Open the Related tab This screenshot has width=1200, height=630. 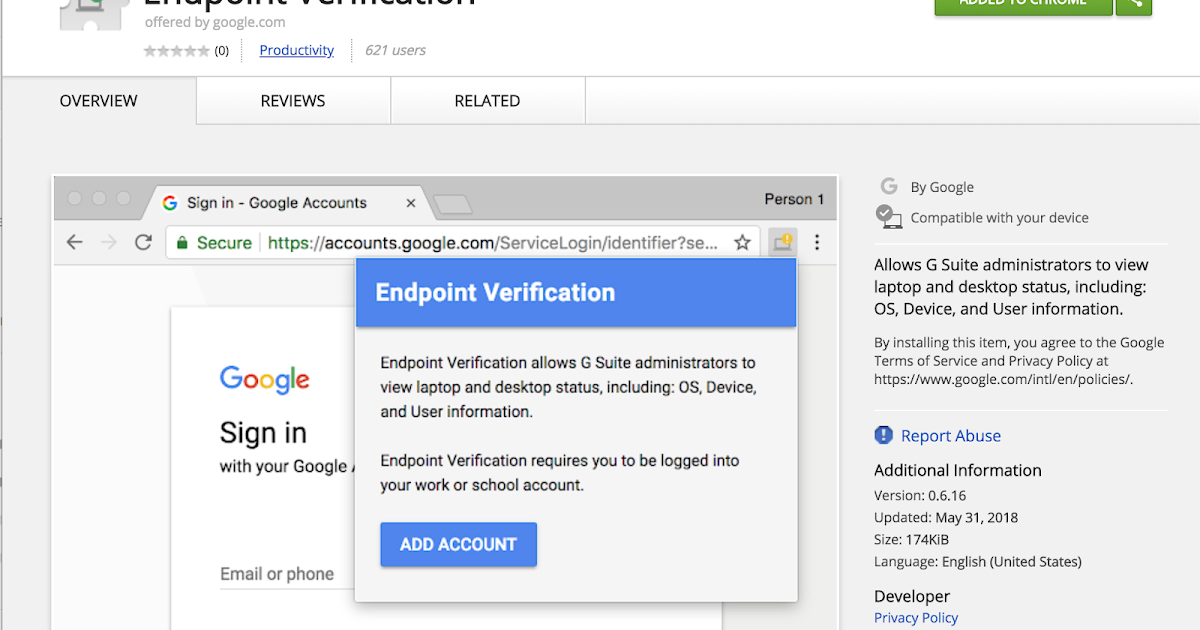tap(487, 101)
